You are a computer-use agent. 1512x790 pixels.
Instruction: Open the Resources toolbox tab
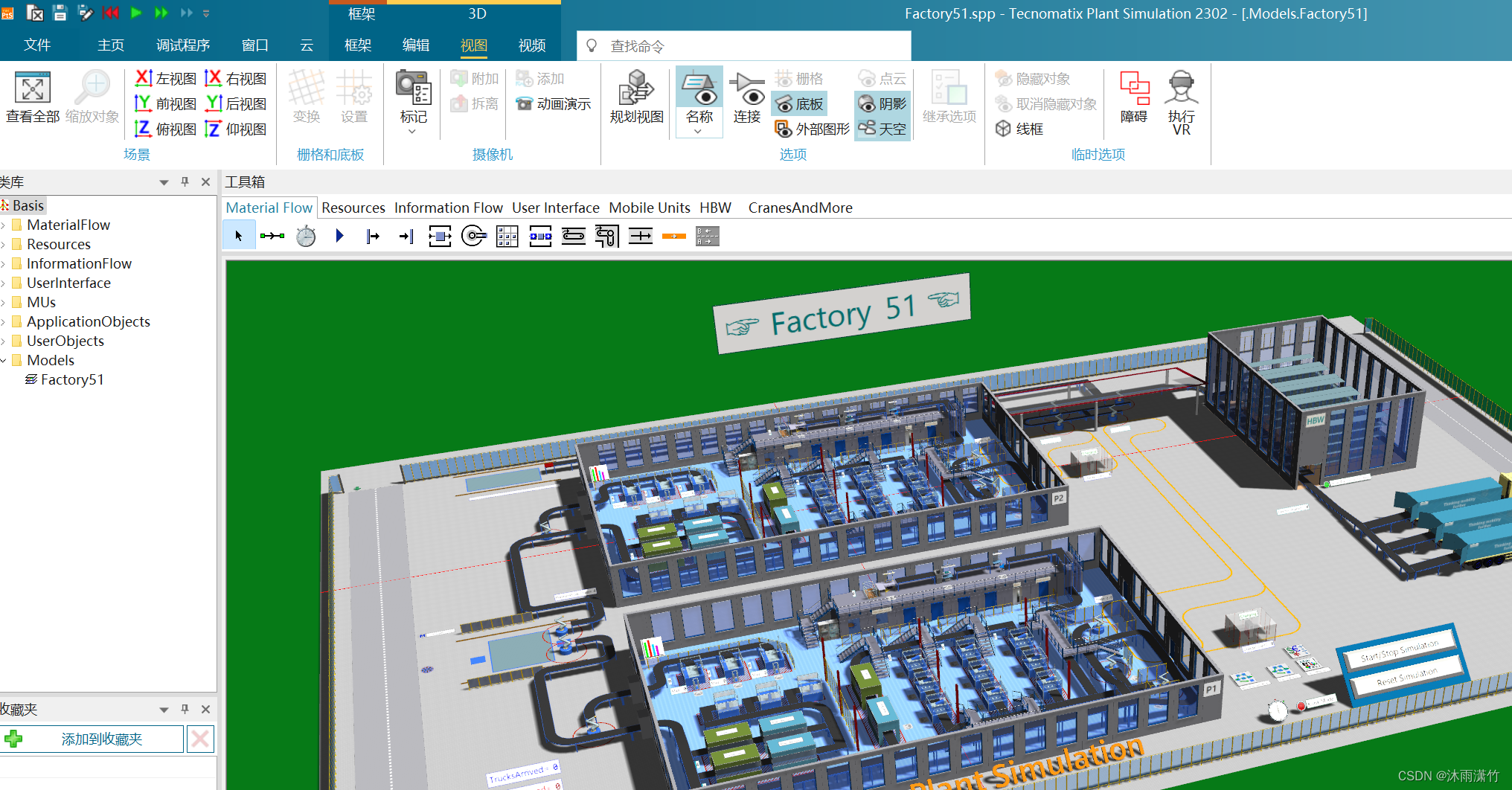pos(353,208)
